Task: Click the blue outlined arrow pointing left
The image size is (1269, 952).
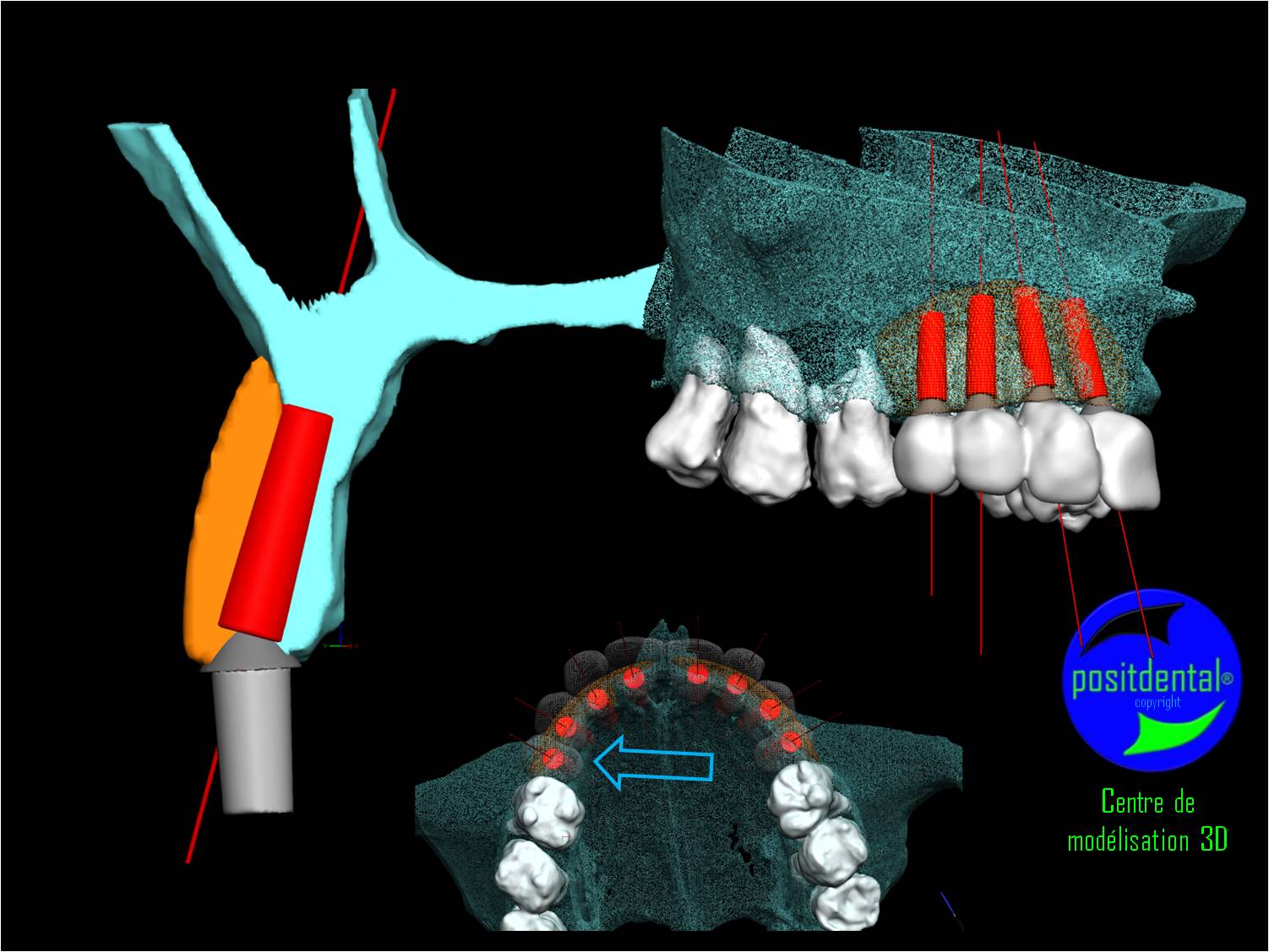Action: (x=654, y=761)
